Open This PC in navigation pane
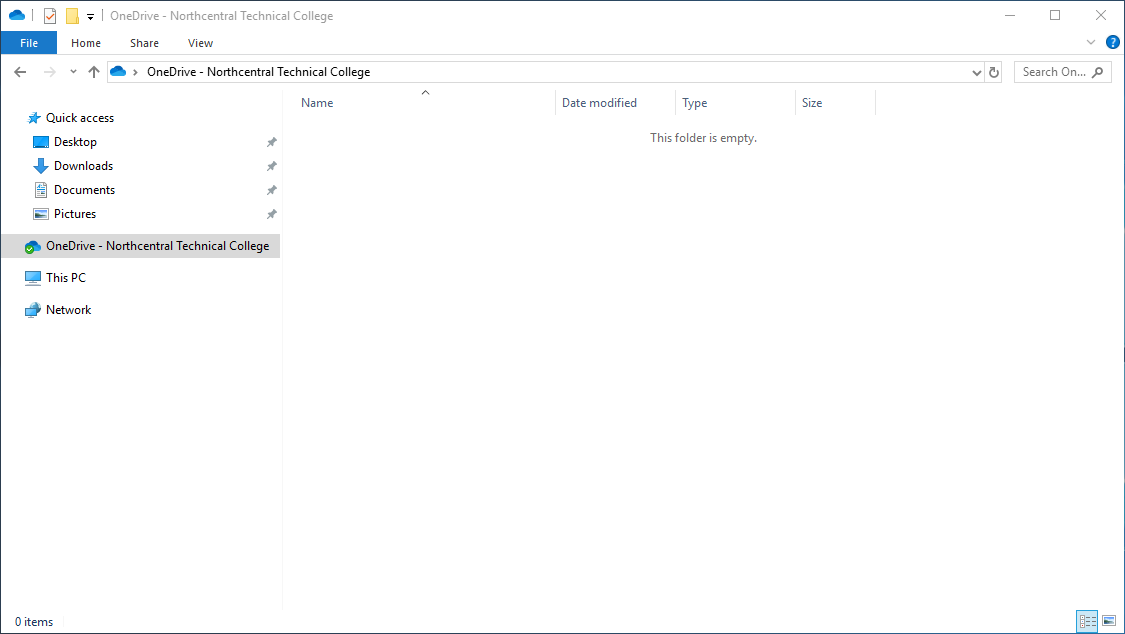The image size is (1125, 634). coord(65,278)
